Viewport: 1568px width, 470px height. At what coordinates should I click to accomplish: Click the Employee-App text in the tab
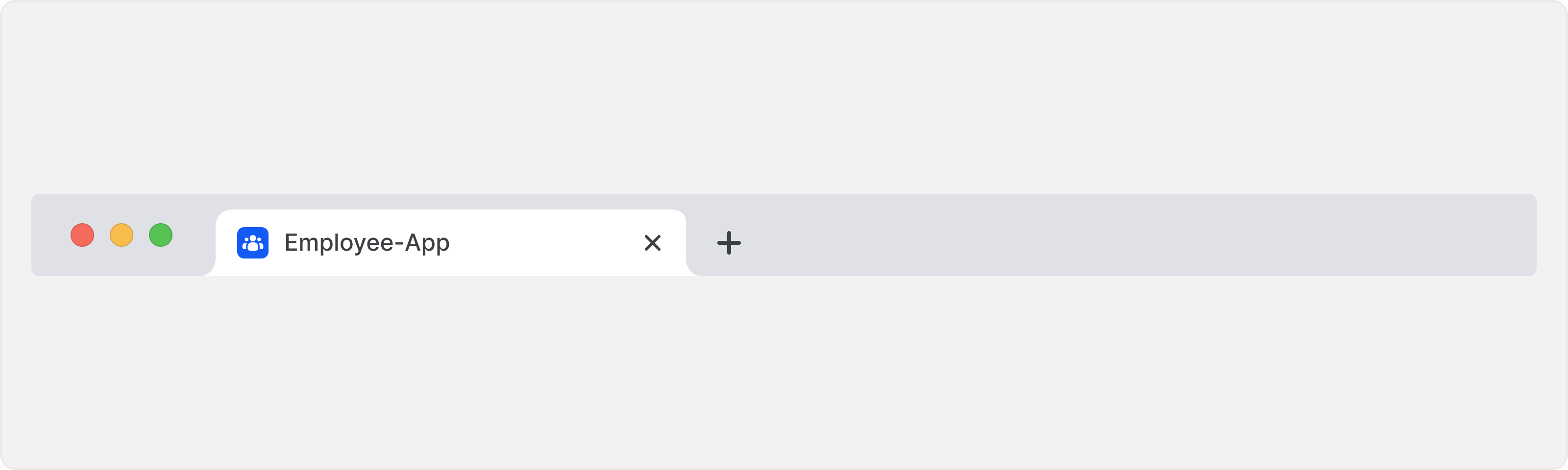(x=367, y=243)
